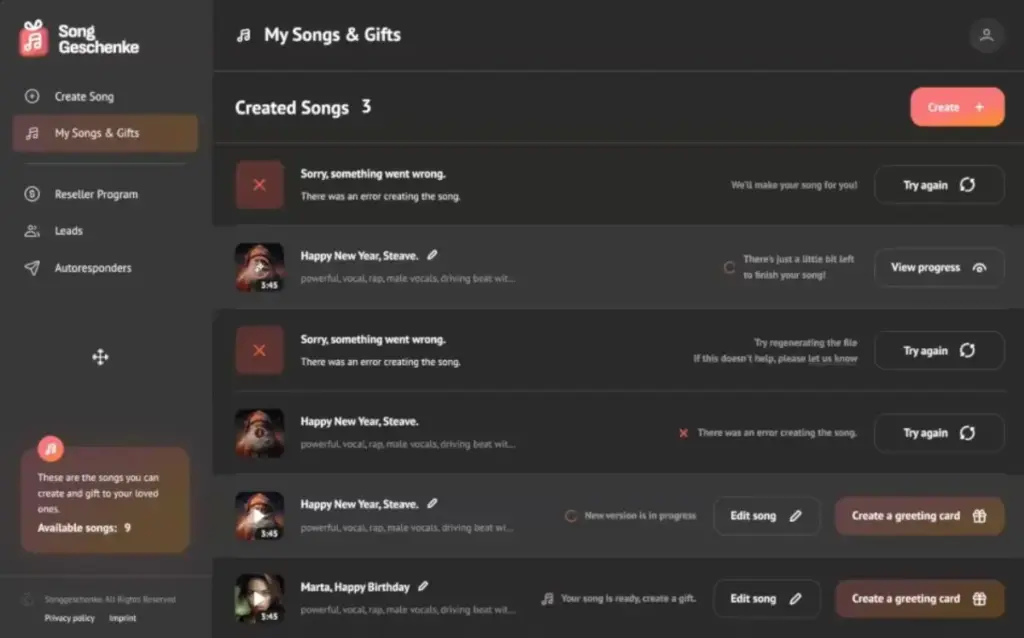This screenshot has width=1024, height=638.
Task: Click the loading spinner beside New version in progress
Action: coord(571,516)
